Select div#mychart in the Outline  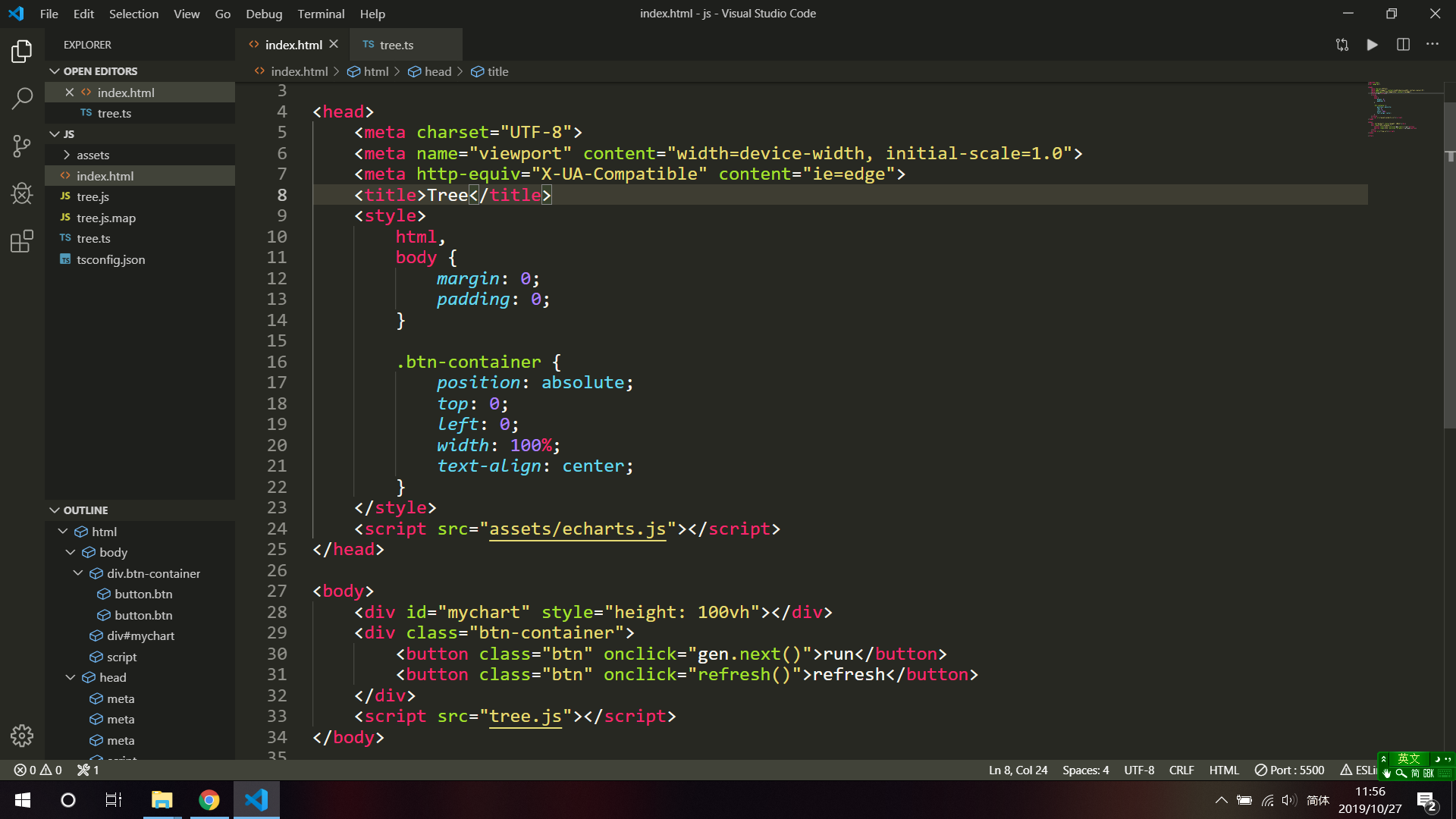coord(140,635)
